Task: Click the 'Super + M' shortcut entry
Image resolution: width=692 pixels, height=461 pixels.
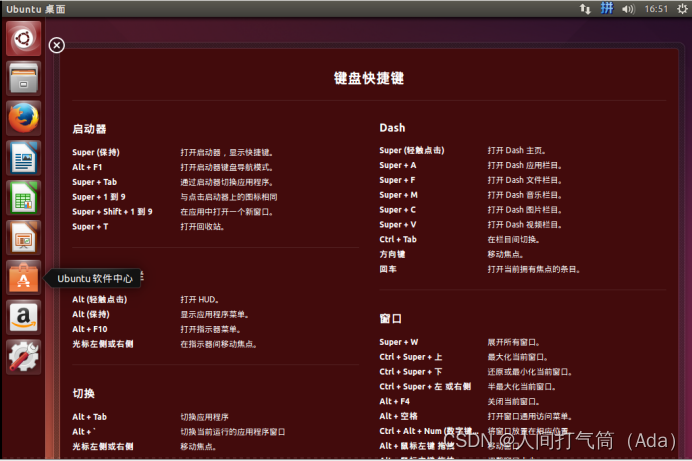Action: (x=399, y=195)
